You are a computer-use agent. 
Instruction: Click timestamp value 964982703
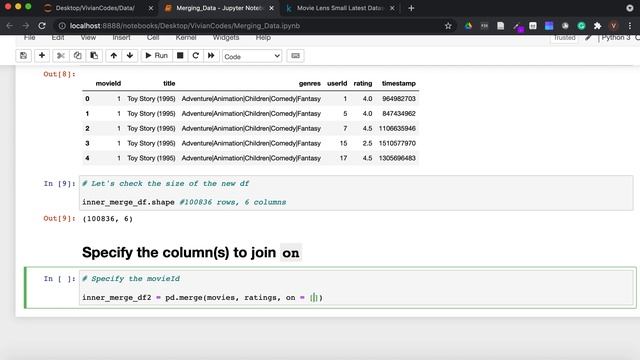[399, 99]
